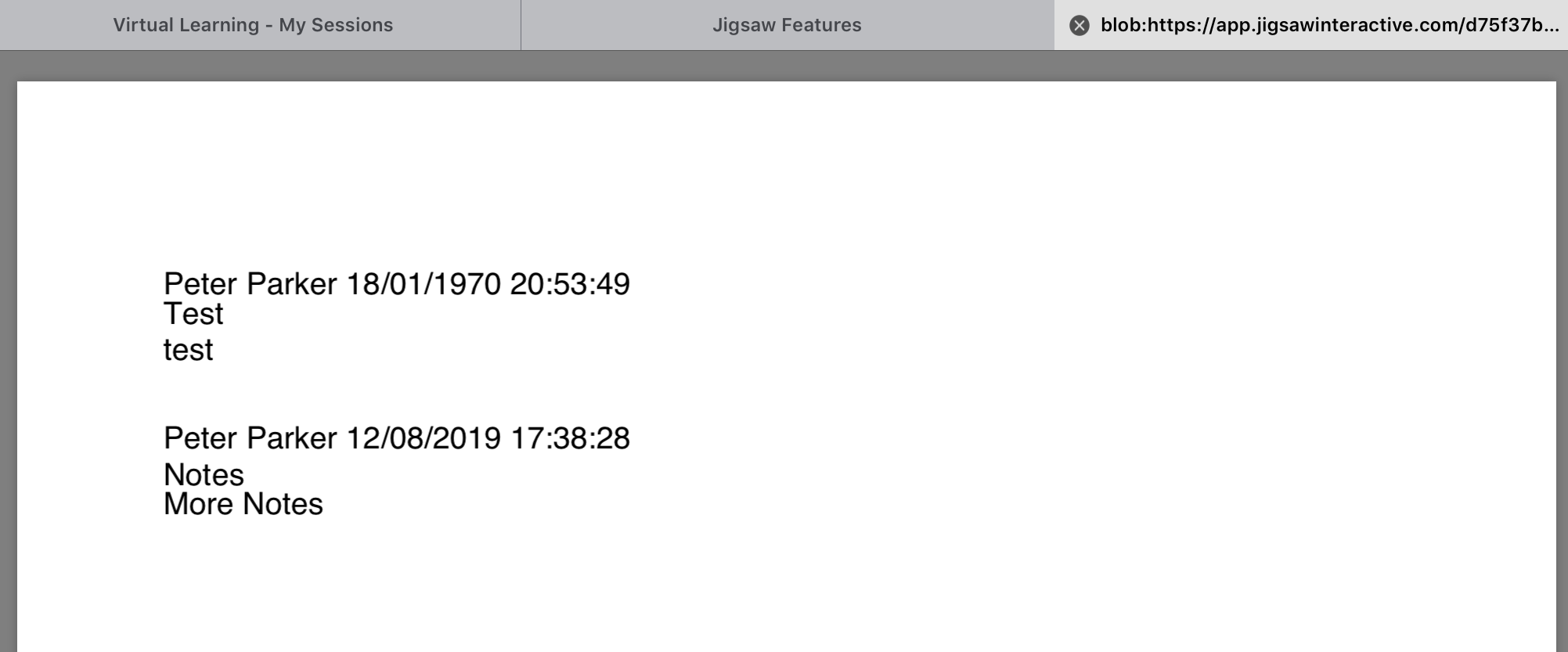Click "Peter" in the 1970 note header
1568x652 pixels.
coord(200,284)
